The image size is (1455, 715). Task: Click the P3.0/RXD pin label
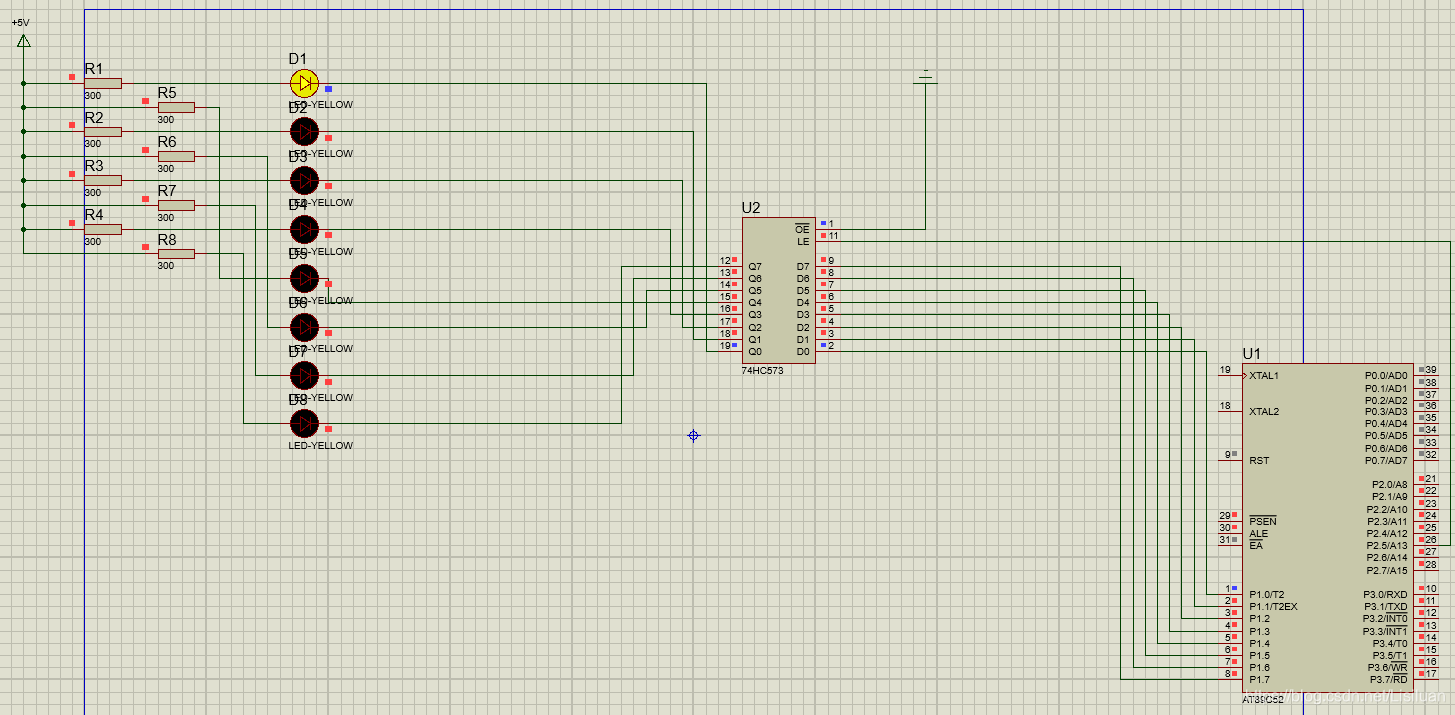(x=1386, y=595)
